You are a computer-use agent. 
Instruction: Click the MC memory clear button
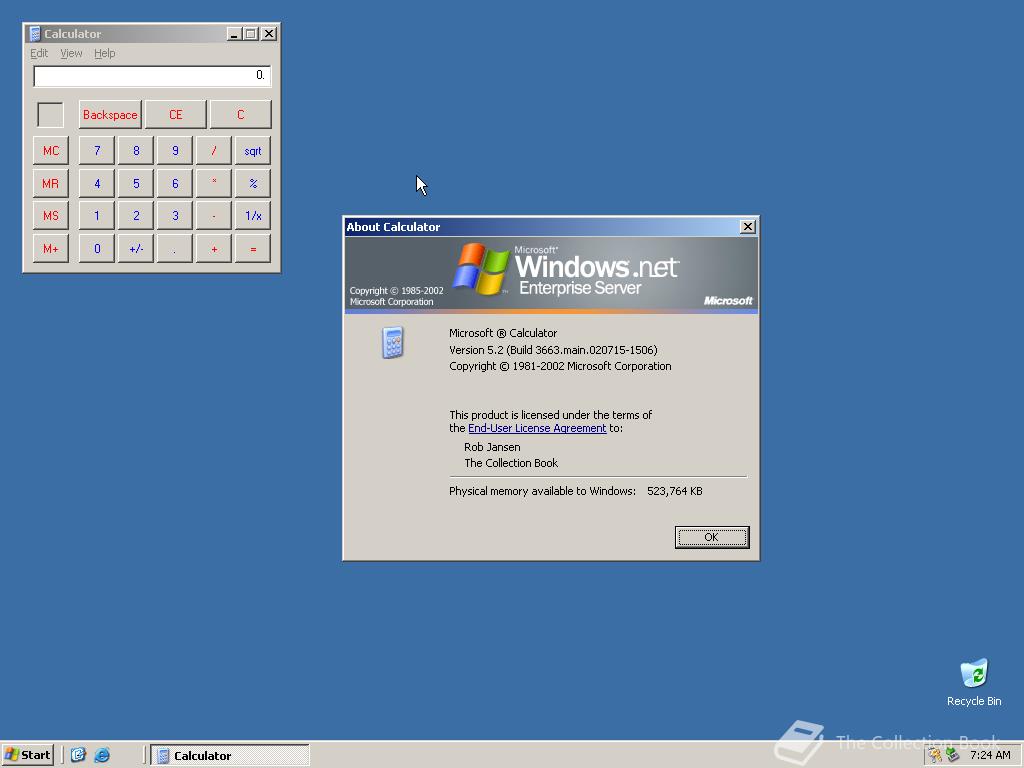coord(51,151)
